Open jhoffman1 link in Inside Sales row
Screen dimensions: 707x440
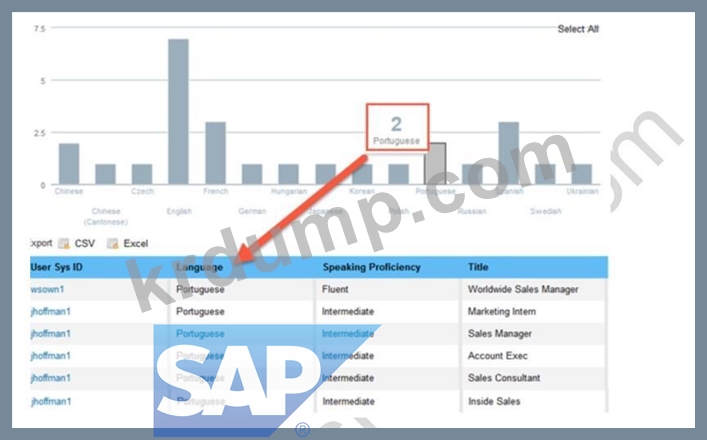50,401
